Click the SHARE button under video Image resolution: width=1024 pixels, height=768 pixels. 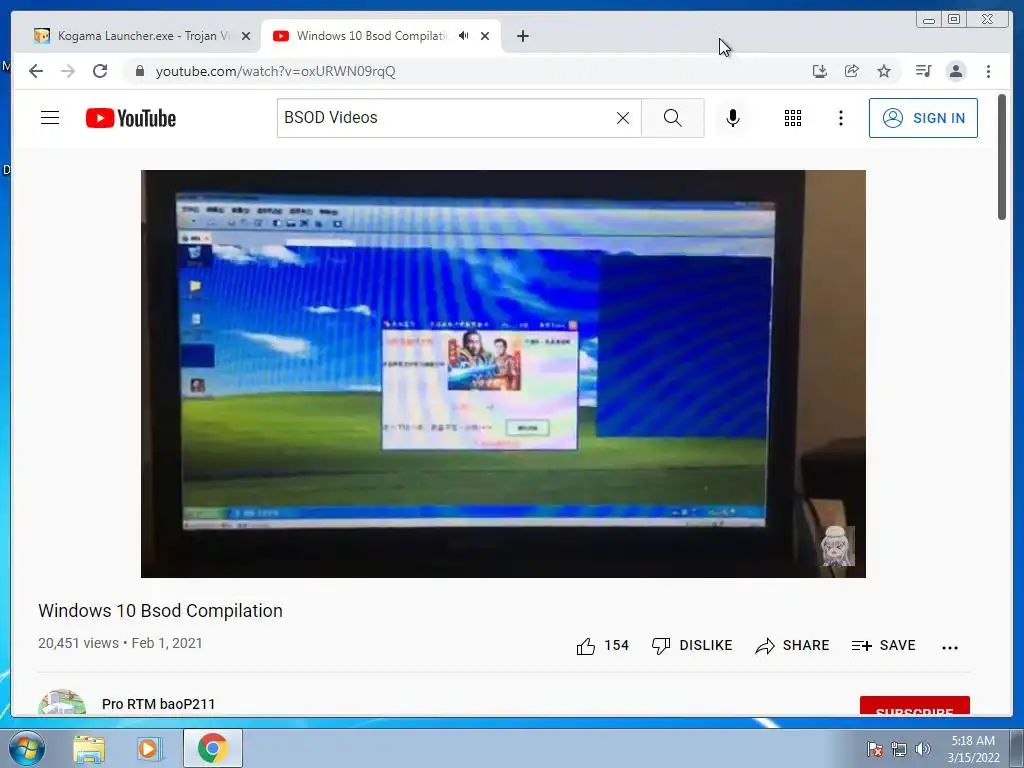[x=792, y=645]
